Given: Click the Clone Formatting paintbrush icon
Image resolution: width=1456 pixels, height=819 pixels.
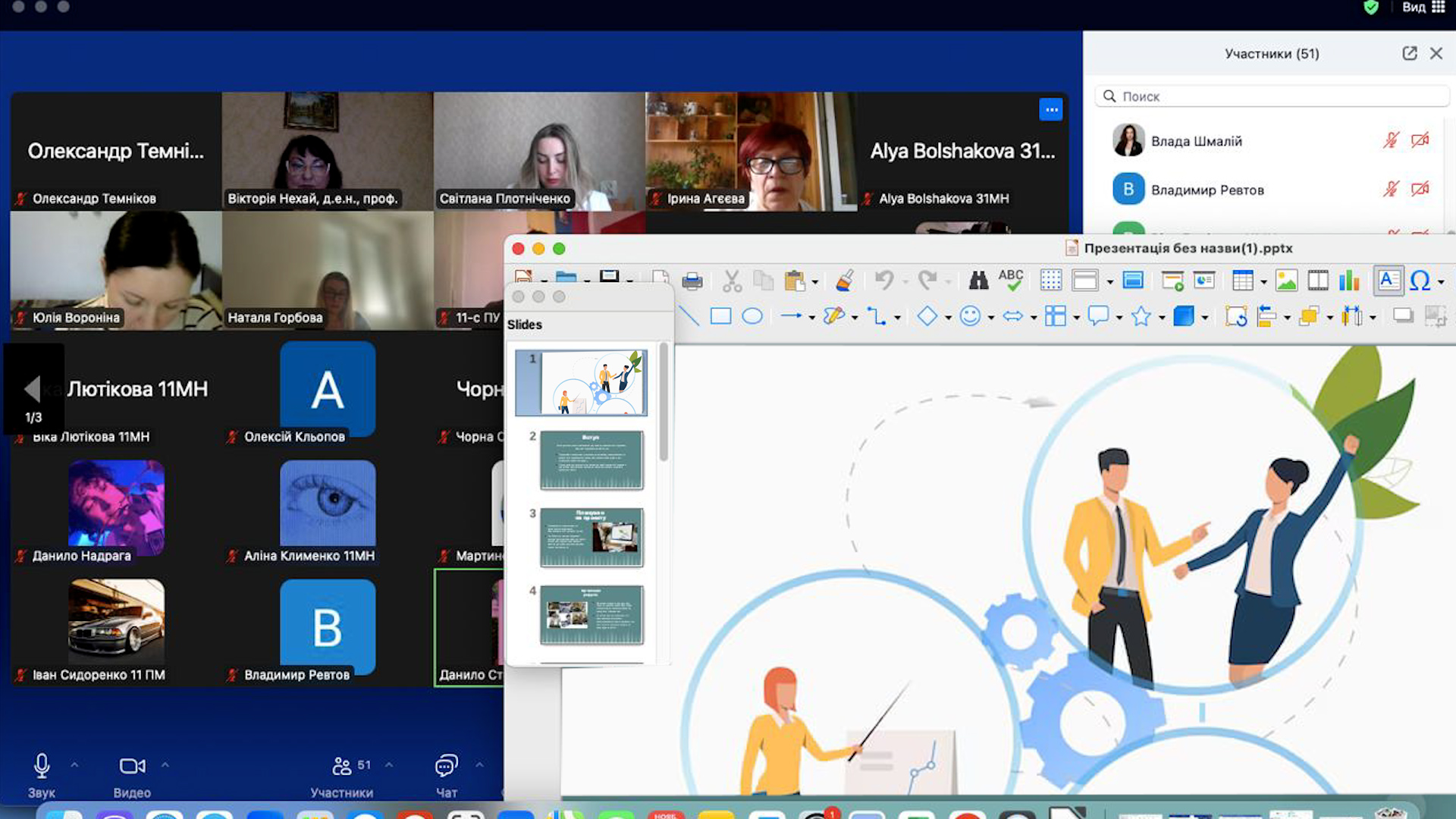Looking at the screenshot, I should tap(845, 281).
